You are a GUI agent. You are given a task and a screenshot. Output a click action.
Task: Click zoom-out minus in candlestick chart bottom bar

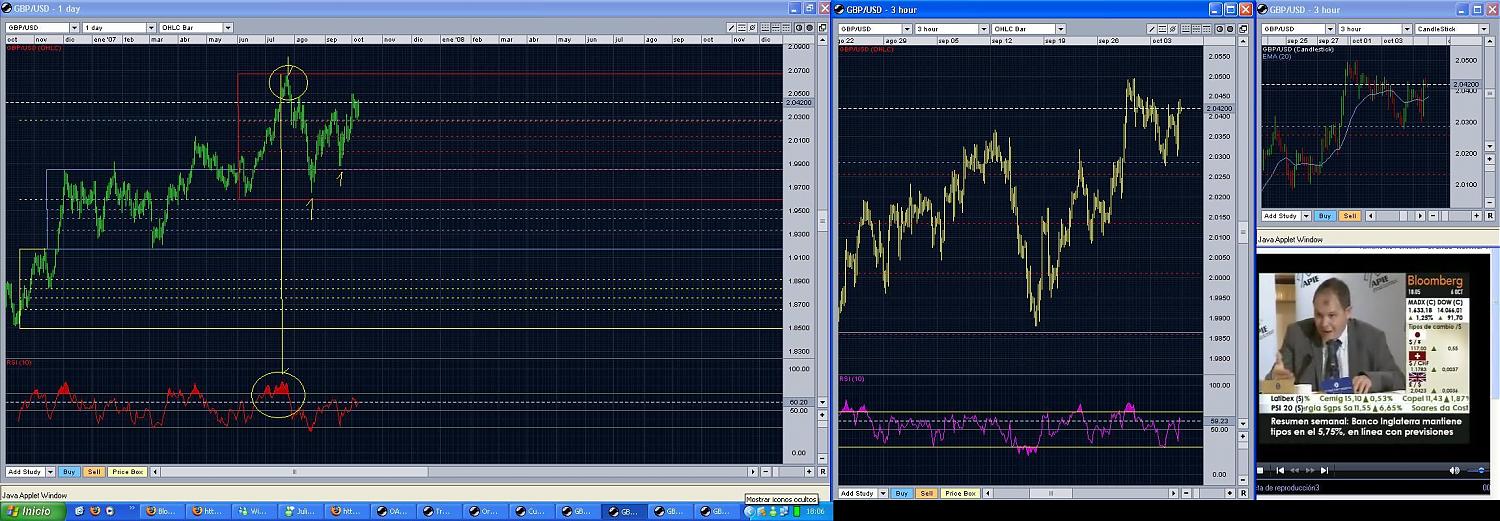[x=1433, y=216]
